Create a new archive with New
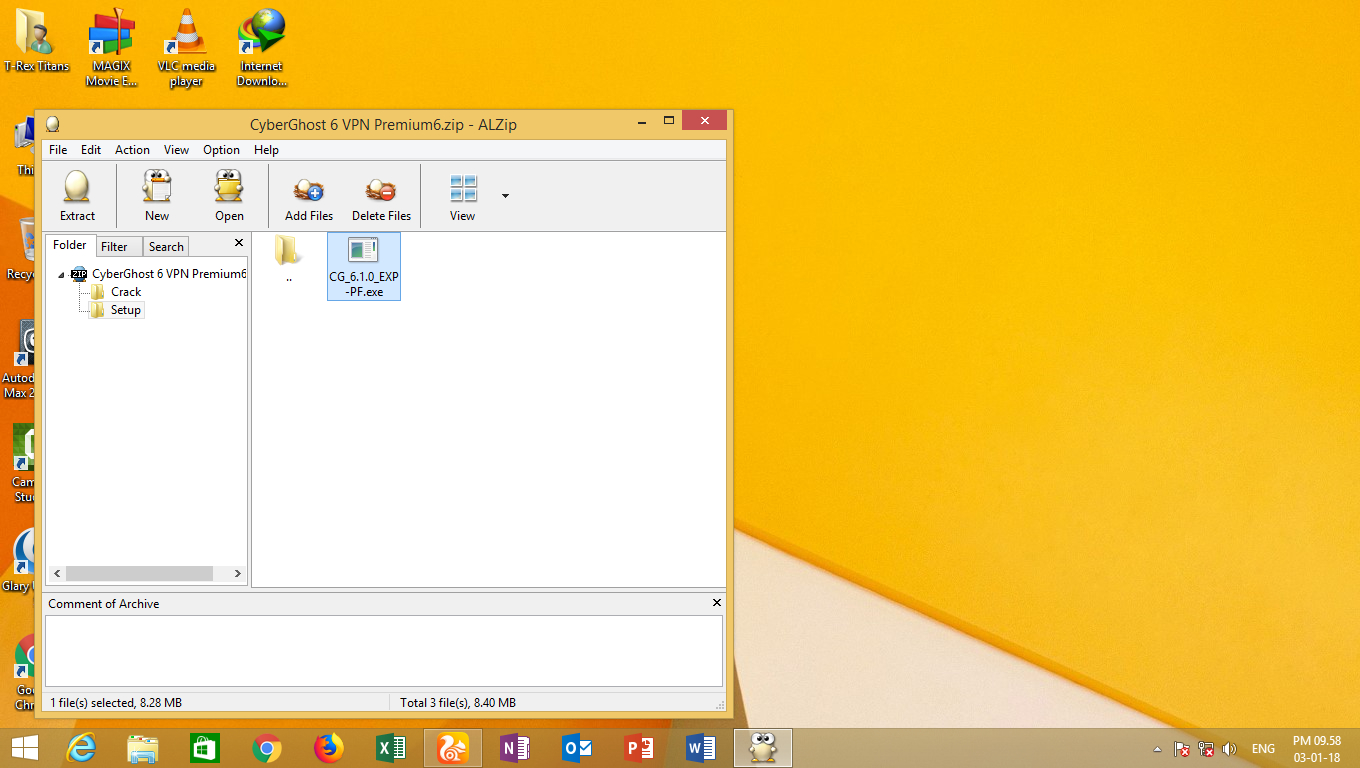1360x768 pixels. point(157,188)
